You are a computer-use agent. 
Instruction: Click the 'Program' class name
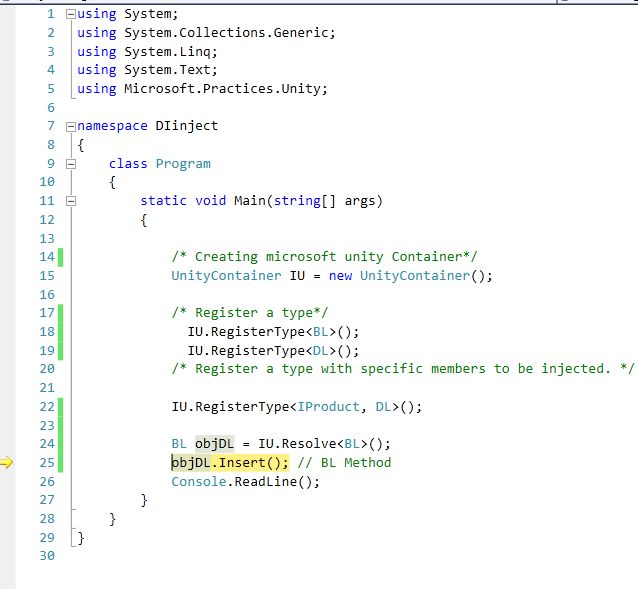pos(183,164)
